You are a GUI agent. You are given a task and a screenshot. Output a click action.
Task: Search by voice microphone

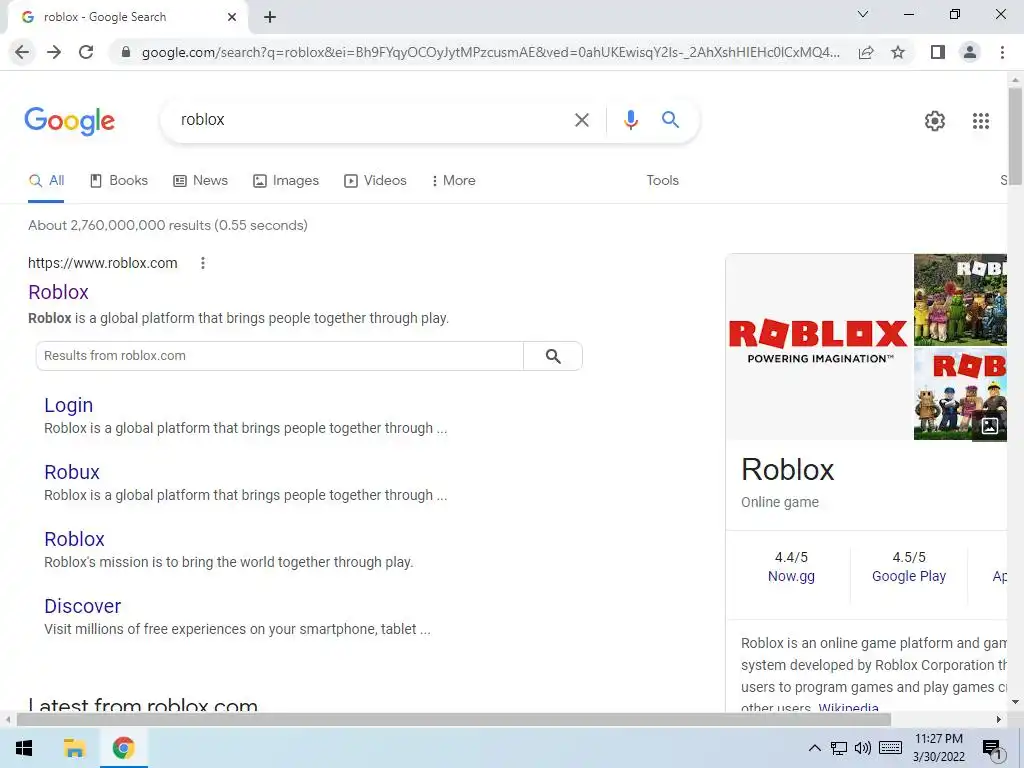coord(630,120)
